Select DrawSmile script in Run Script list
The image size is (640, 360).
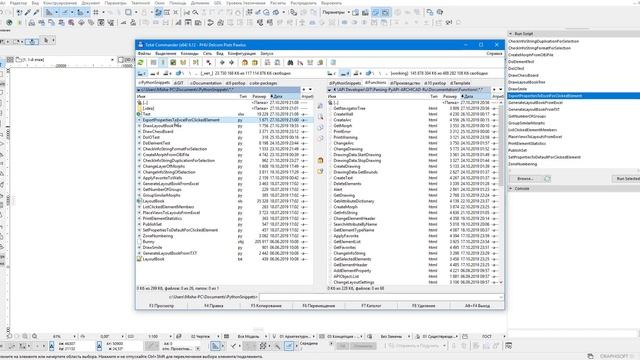point(518,89)
